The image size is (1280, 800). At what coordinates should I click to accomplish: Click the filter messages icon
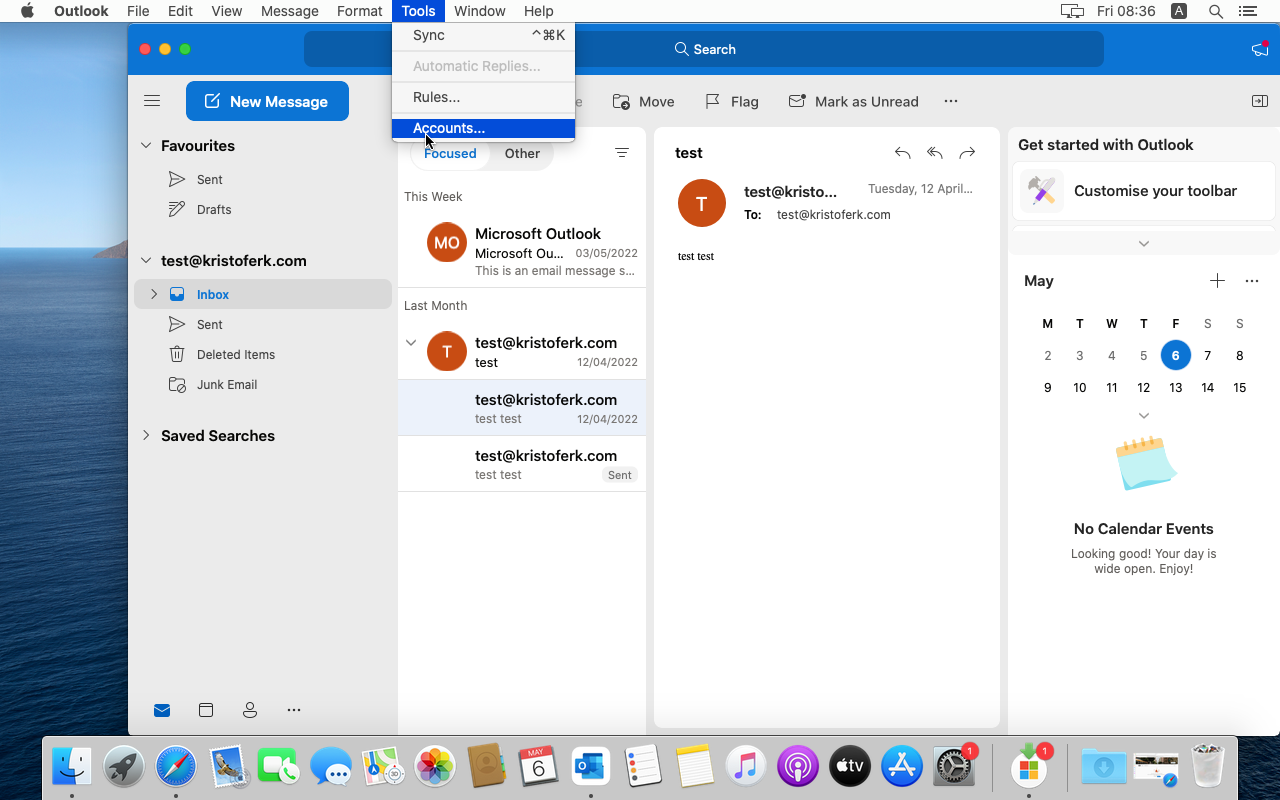622,153
